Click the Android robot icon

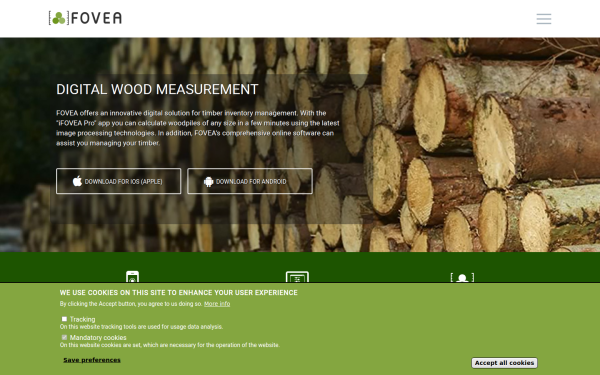pyautogui.click(x=209, y=181)
